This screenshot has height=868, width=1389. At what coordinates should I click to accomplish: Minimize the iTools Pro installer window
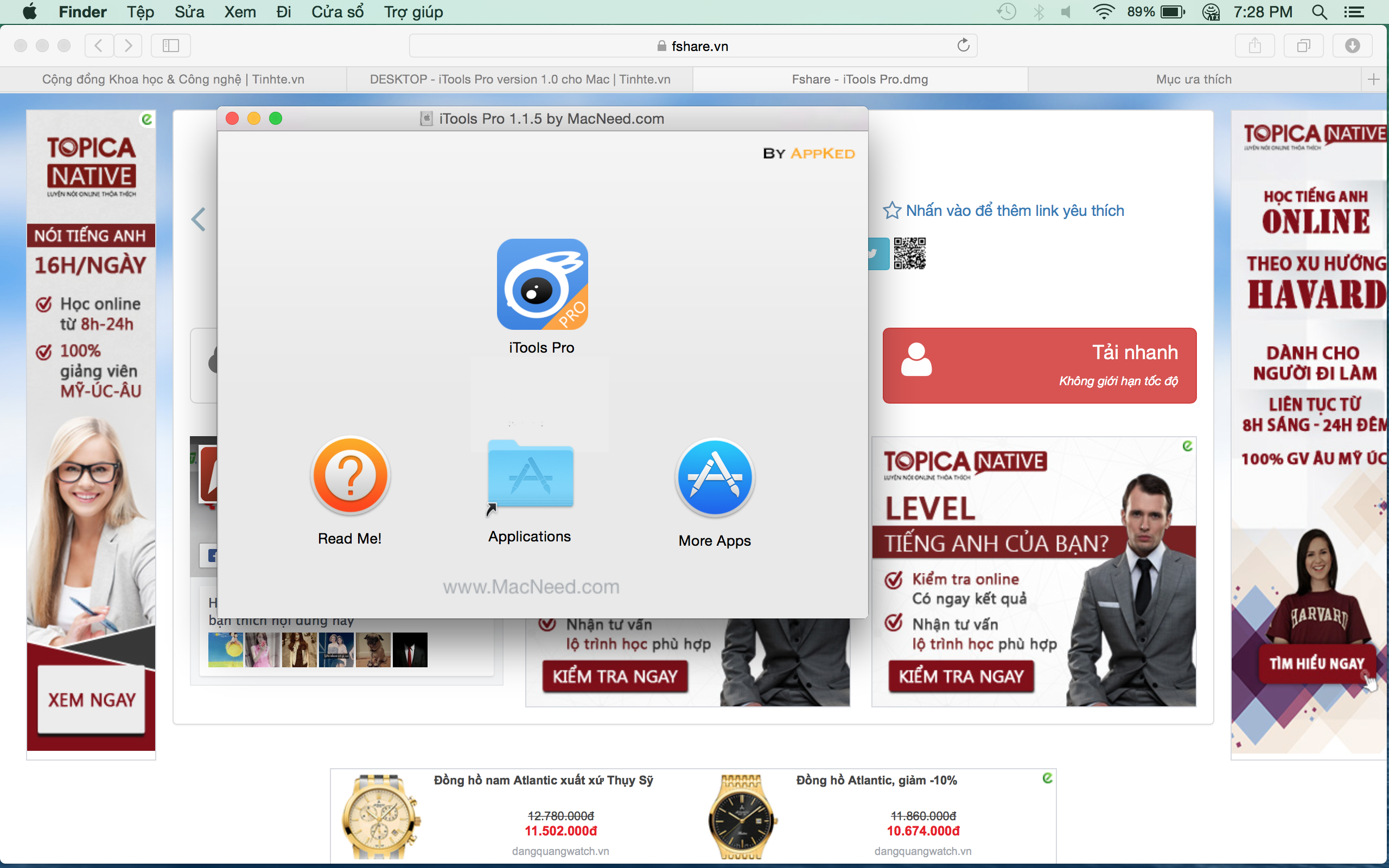254,118
